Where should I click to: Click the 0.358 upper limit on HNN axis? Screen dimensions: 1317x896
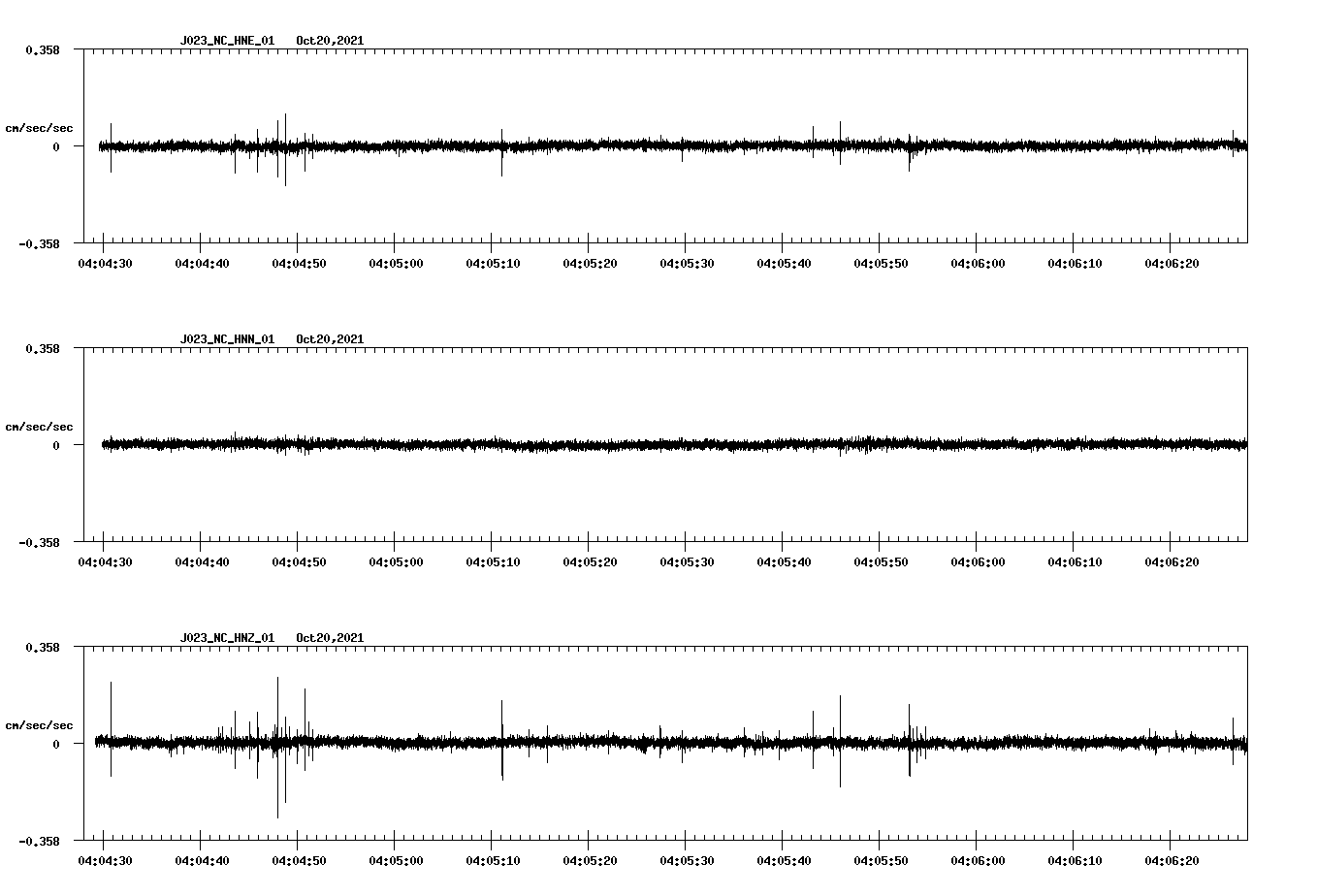(42, 348)
